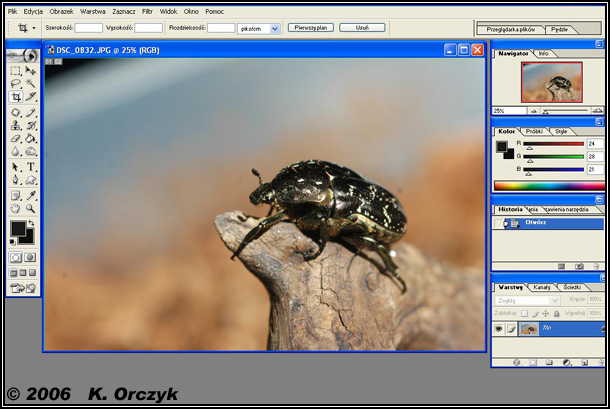The image size is (610, 409).
Task: Switch to the Kanały tab
Action: [540, 287]
